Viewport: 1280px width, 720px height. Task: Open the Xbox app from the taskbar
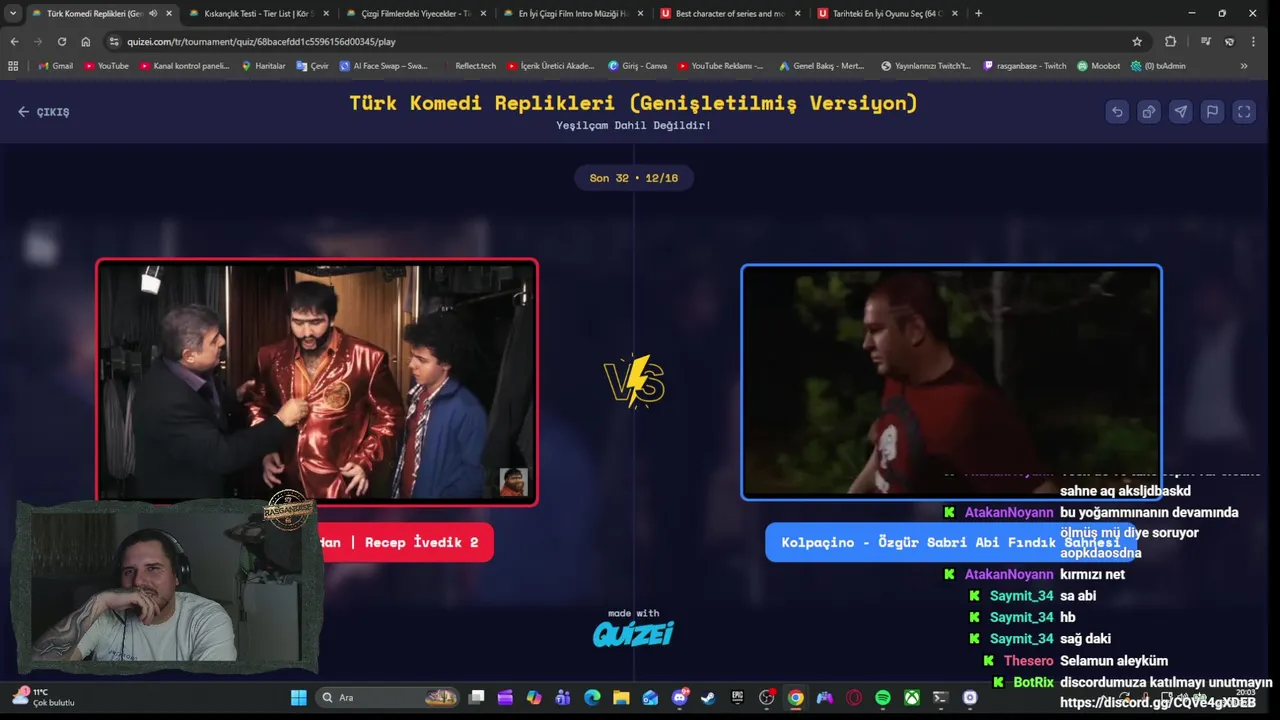click(x=912, y=697)
